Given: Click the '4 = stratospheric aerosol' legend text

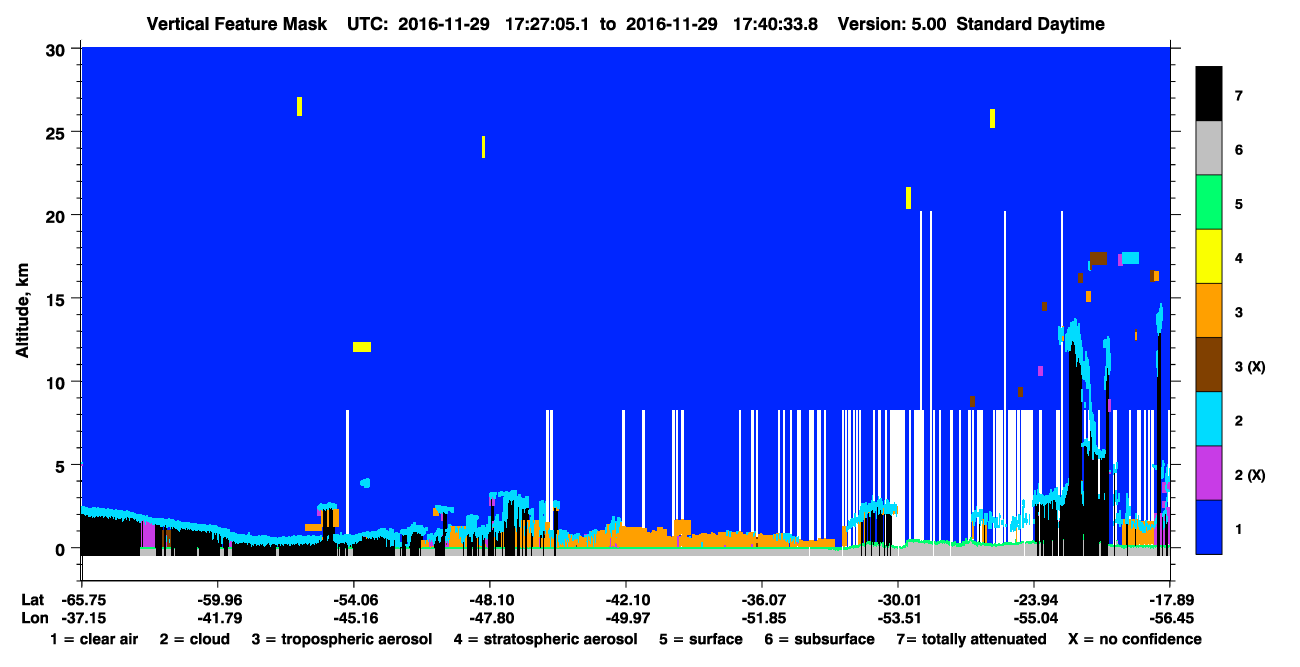Looking at the screenshot, I should point(545,639).
